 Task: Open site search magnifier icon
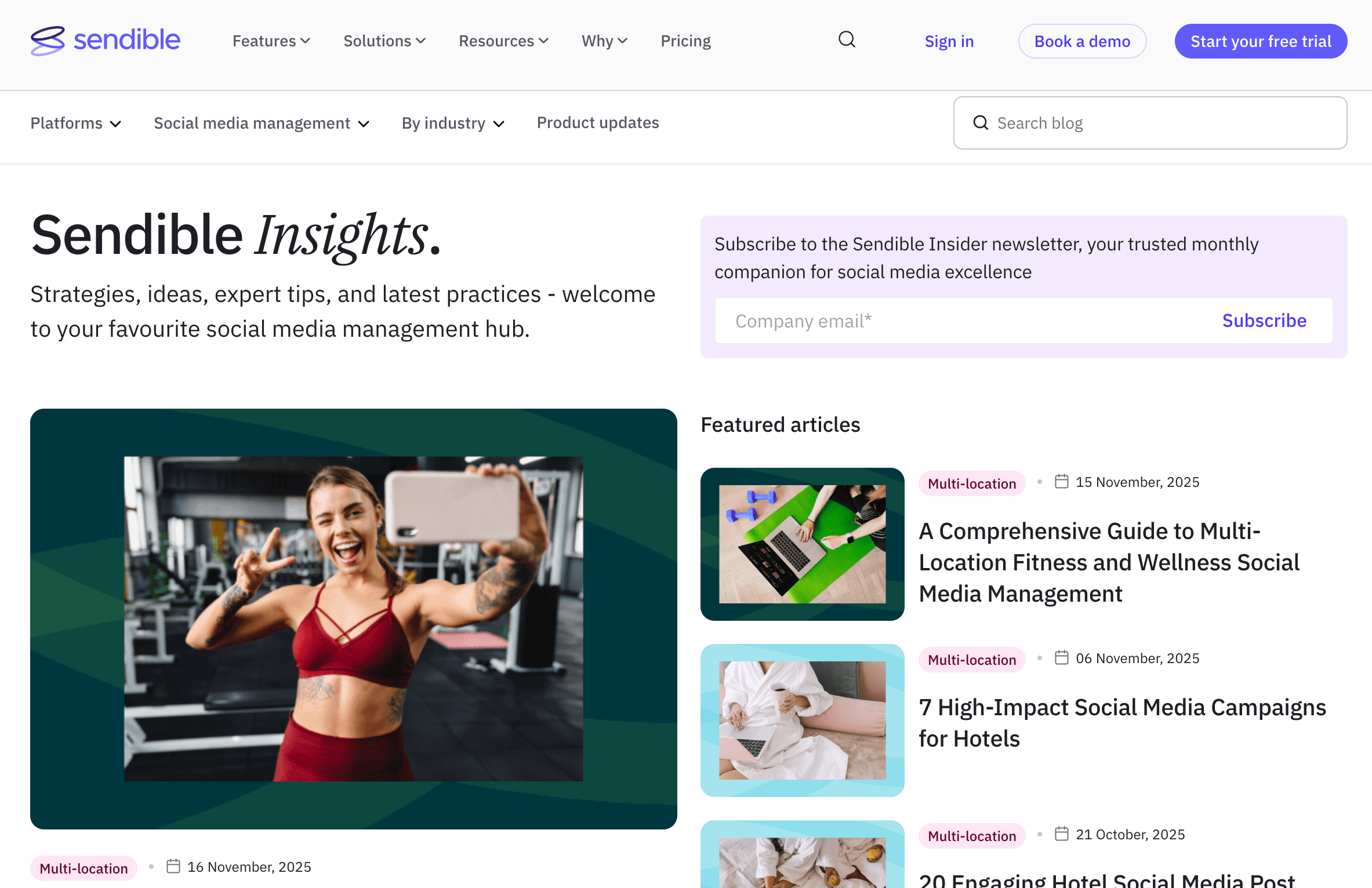tap(847, 39)
